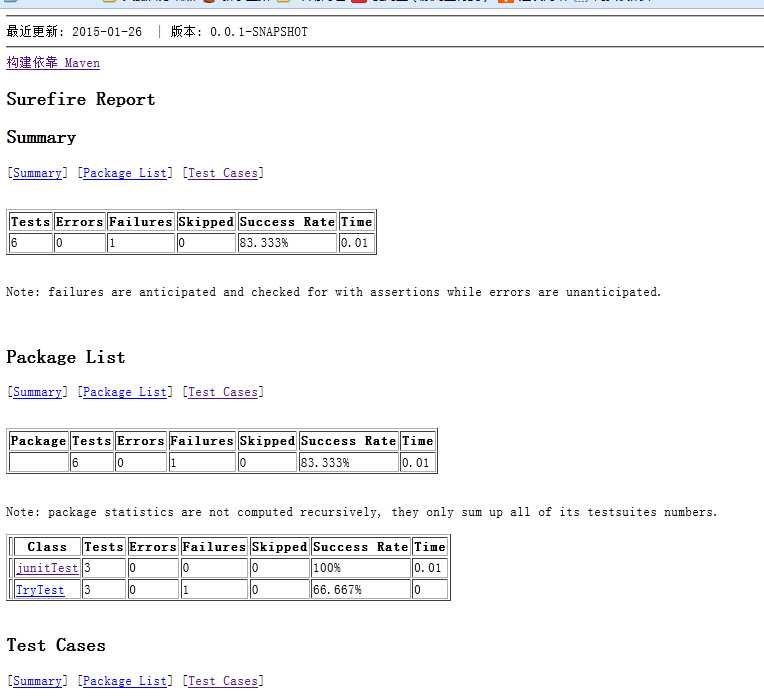Select the Surefire Report heading
The width and height of the screenshot is (764, 696).
point(81,99)
